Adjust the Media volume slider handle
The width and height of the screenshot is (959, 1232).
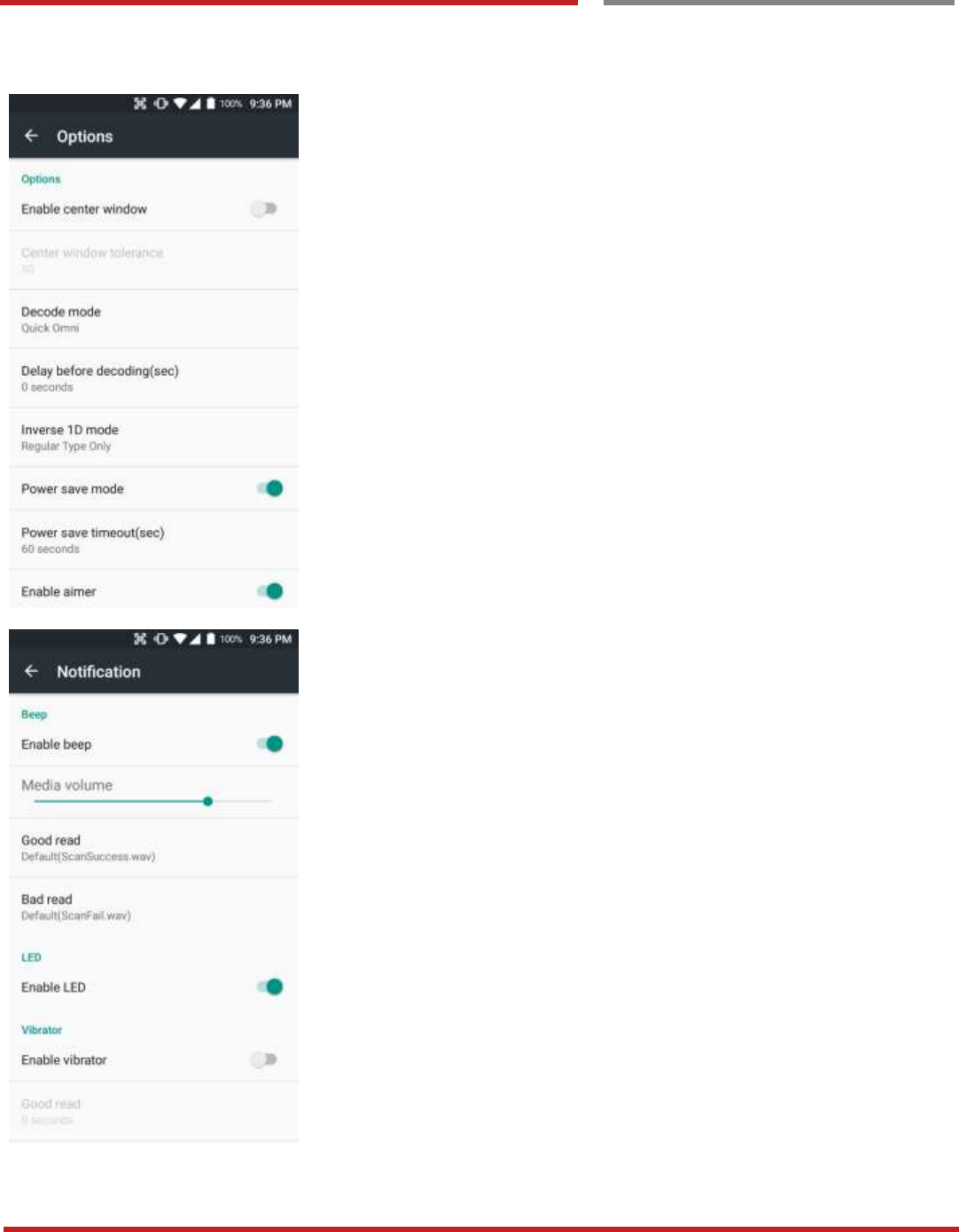207,801
